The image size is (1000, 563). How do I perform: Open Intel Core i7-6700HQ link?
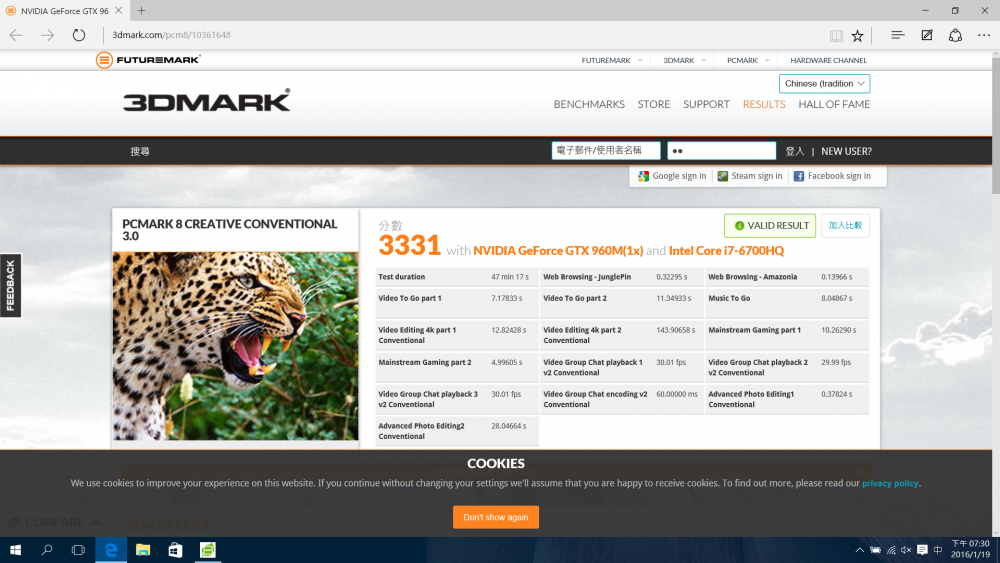pos(726,251)
